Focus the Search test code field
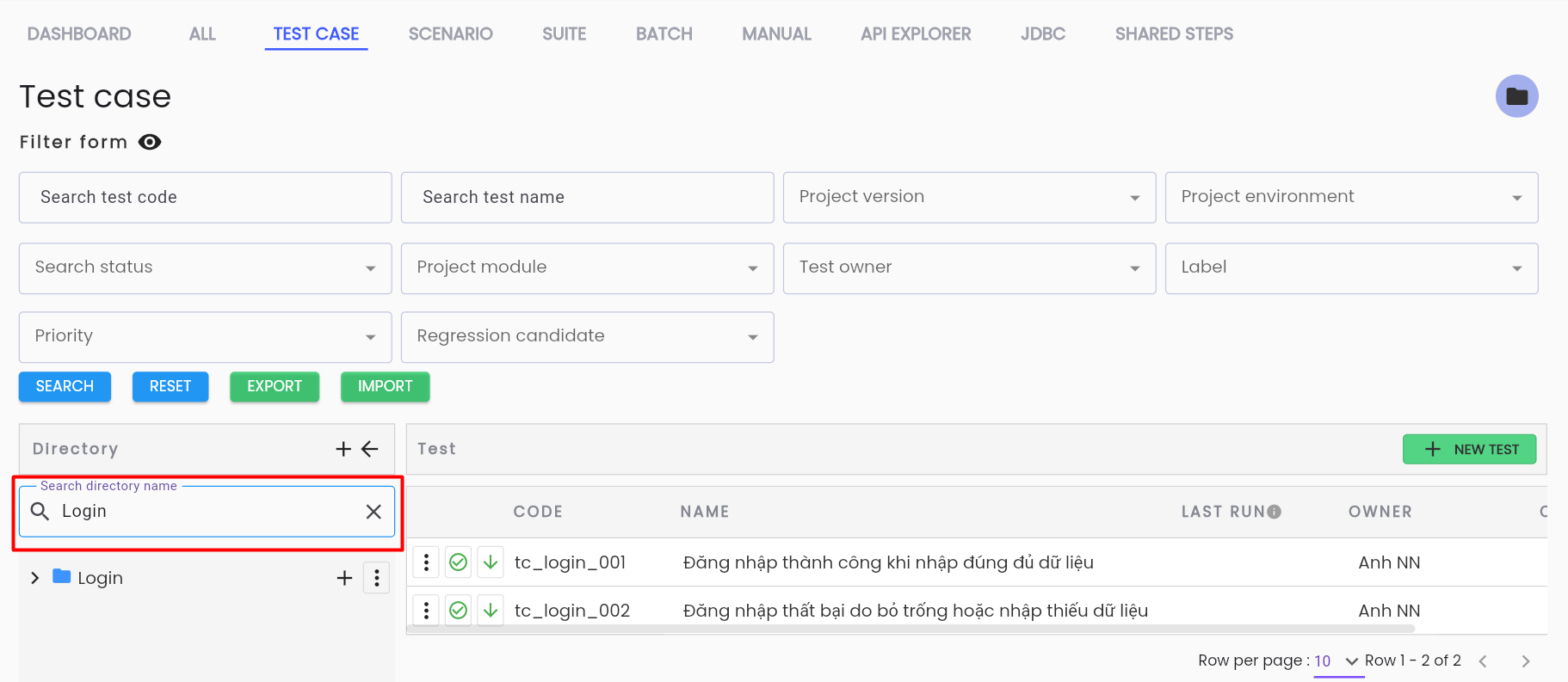1568x682 pixels. [205, 198]
